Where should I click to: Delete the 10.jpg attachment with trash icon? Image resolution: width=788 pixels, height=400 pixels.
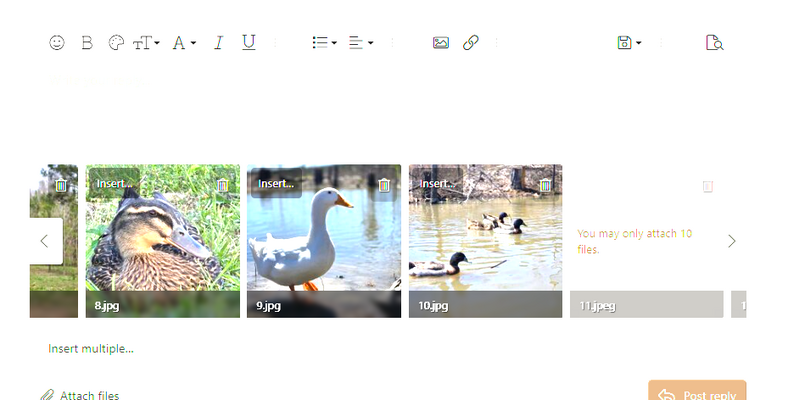tap(545, 185)
